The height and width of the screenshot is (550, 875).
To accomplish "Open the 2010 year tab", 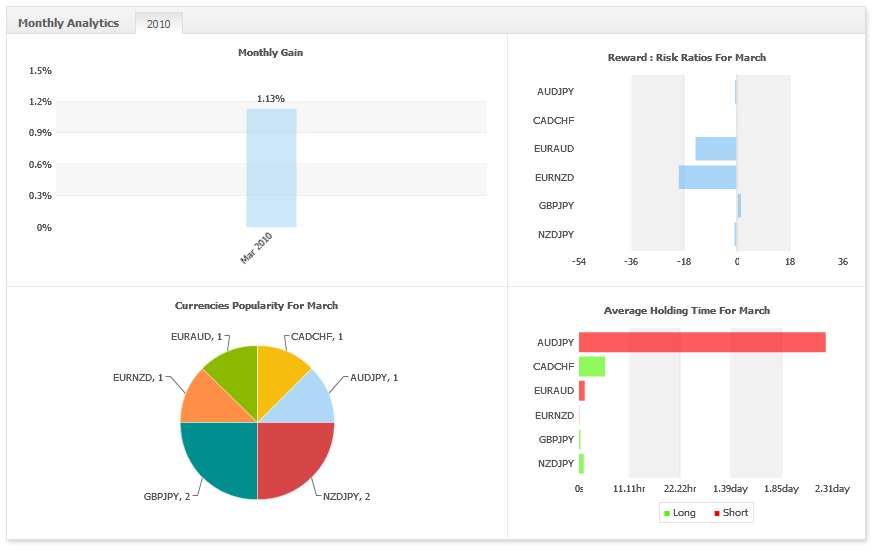I will 158,23.
